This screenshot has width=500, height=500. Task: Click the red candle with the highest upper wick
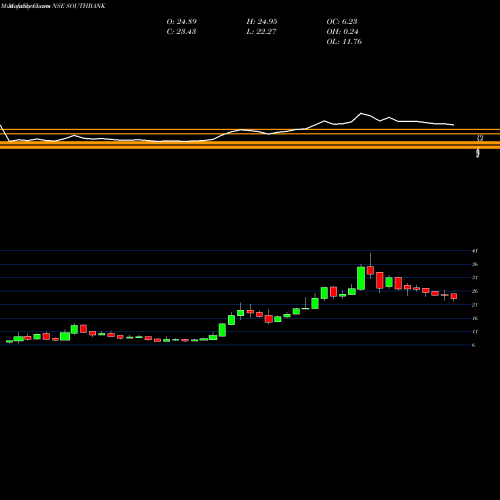pyautogui.click(x=370, y=270)
